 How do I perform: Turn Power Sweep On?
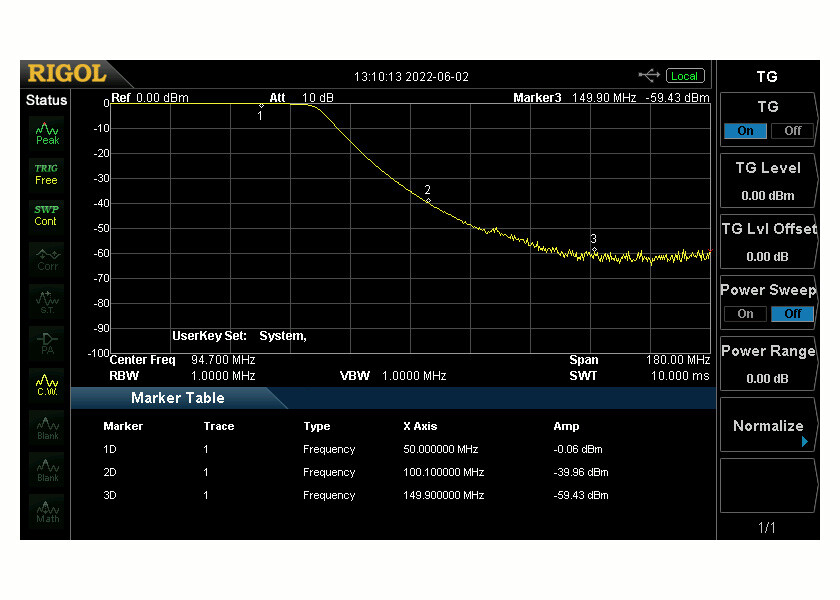pyautogui.click(x=745, y=314)
